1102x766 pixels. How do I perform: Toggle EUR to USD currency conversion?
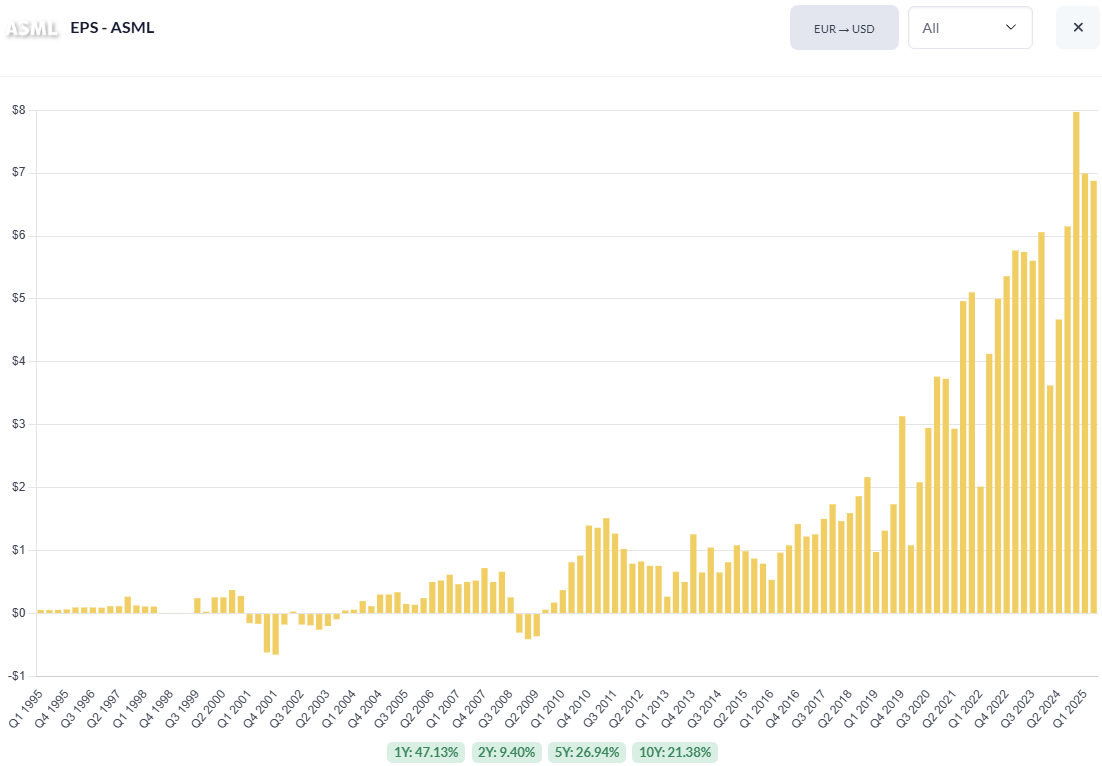(844, 28)
